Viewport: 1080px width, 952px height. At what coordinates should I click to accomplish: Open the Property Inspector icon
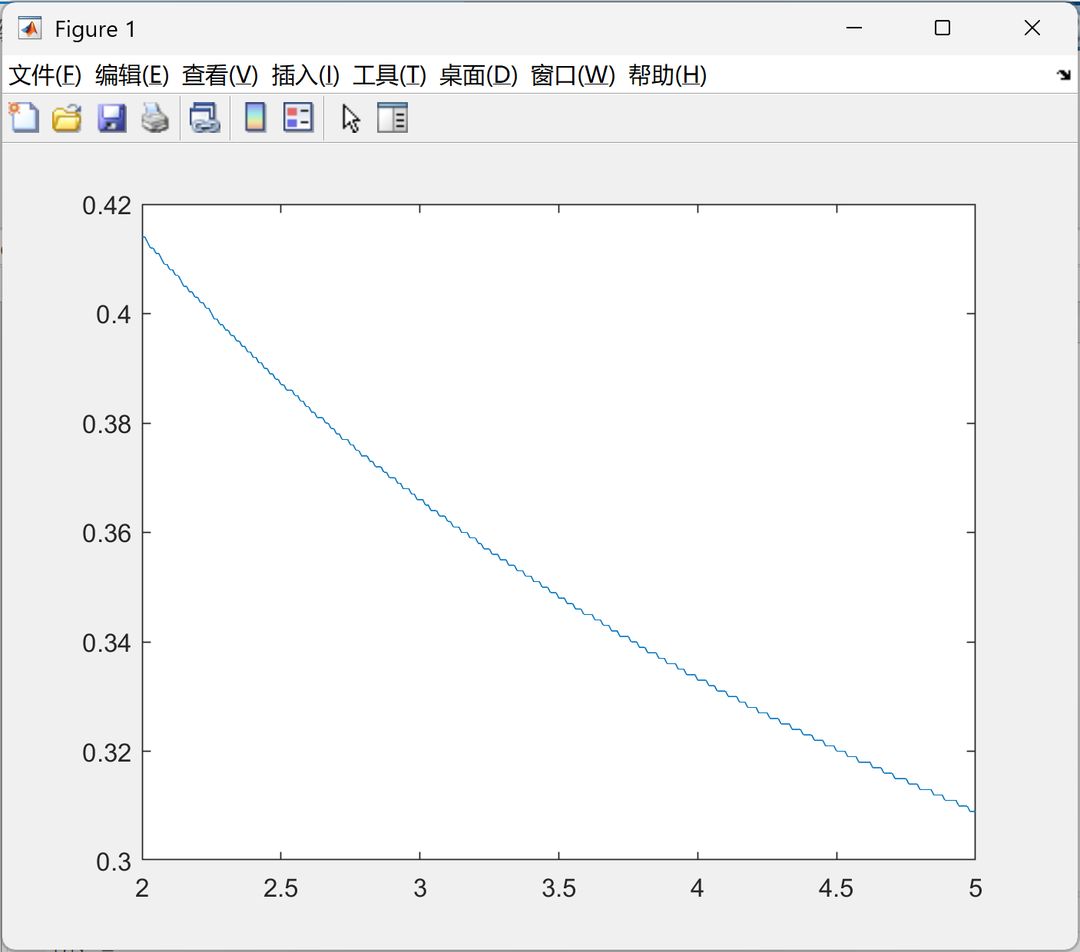(x=393, y=117)
